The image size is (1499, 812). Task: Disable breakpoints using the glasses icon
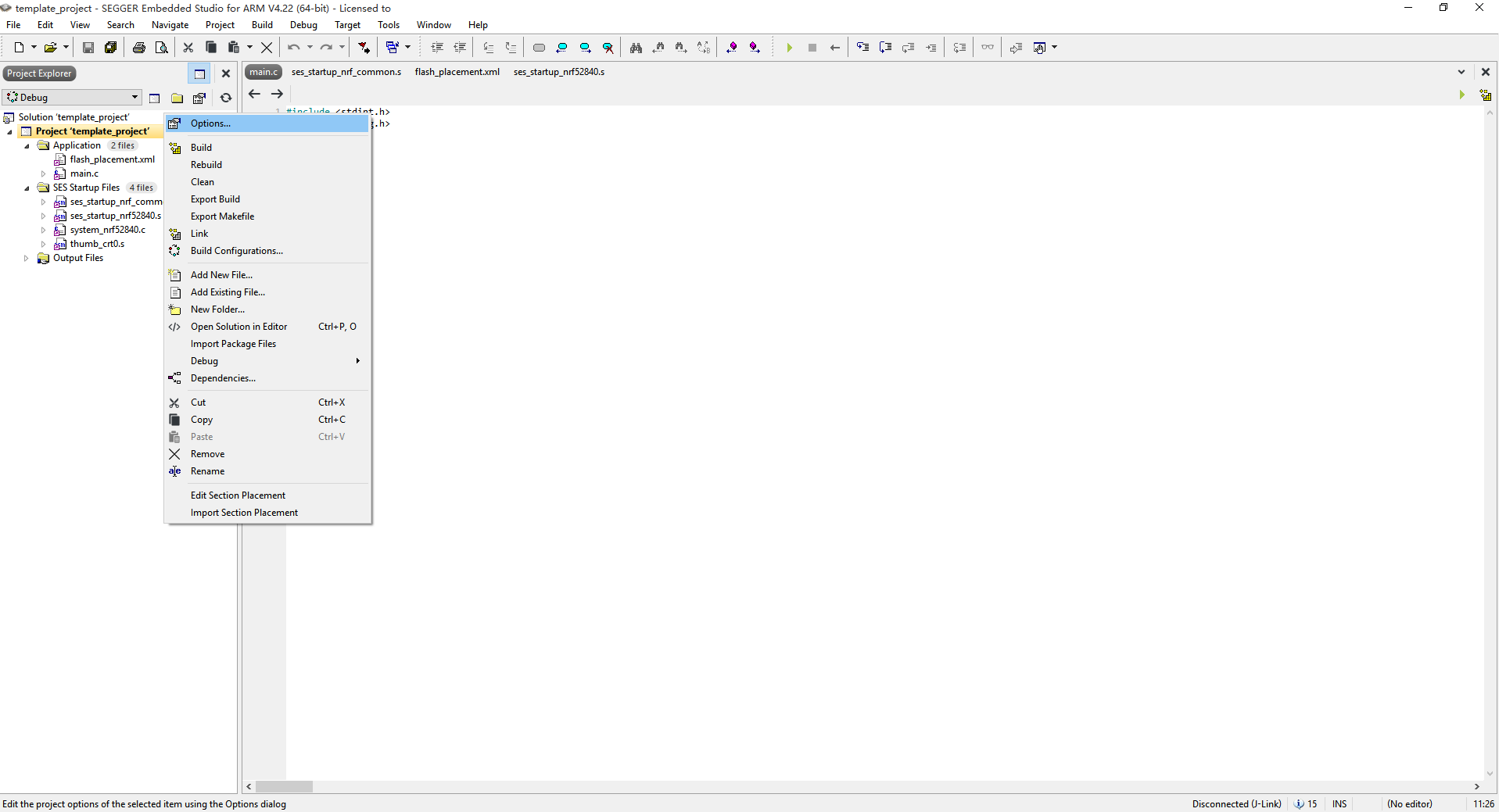pyautogui.click(x=987, y=47)
